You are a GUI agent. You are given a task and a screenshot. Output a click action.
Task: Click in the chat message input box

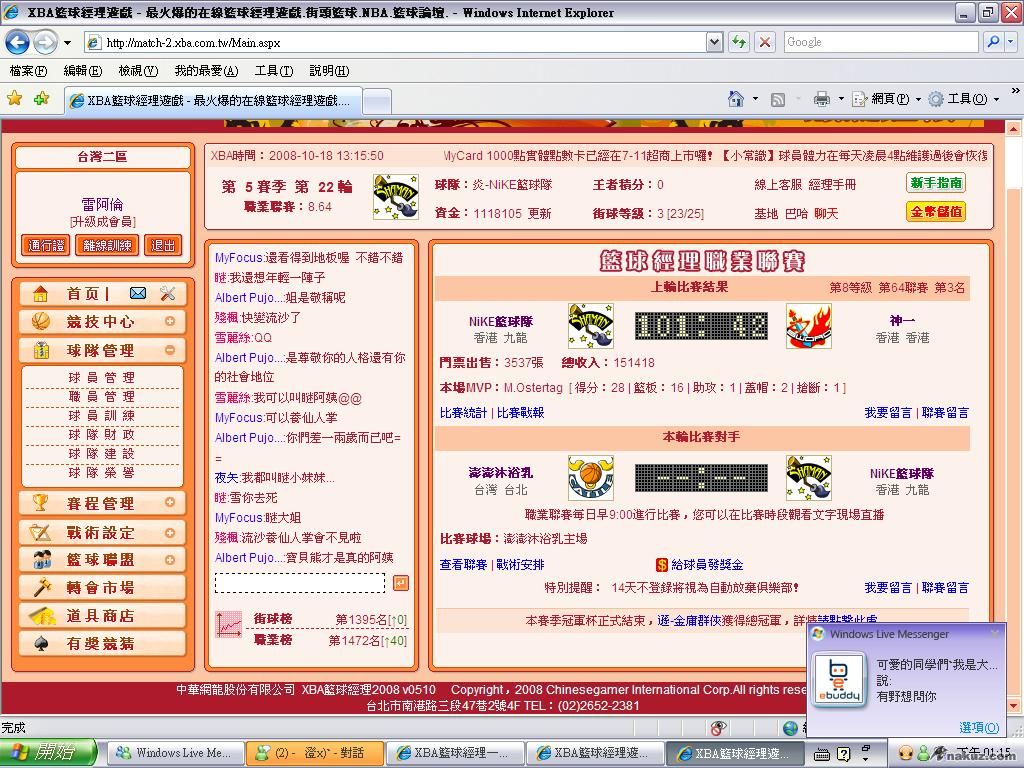click(x=300, y=583)
